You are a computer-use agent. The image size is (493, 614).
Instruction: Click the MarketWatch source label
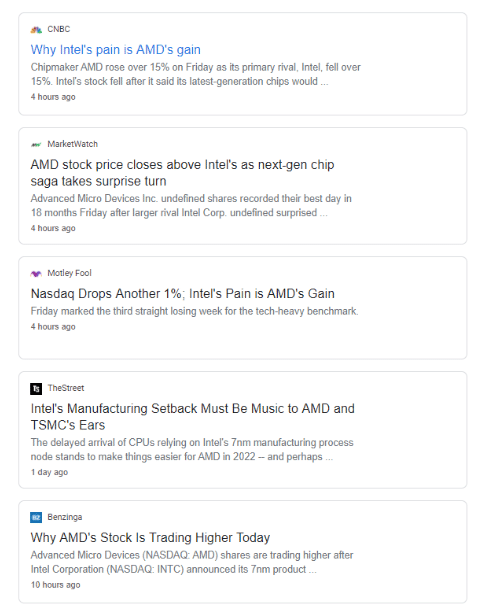tap(72, 144)
